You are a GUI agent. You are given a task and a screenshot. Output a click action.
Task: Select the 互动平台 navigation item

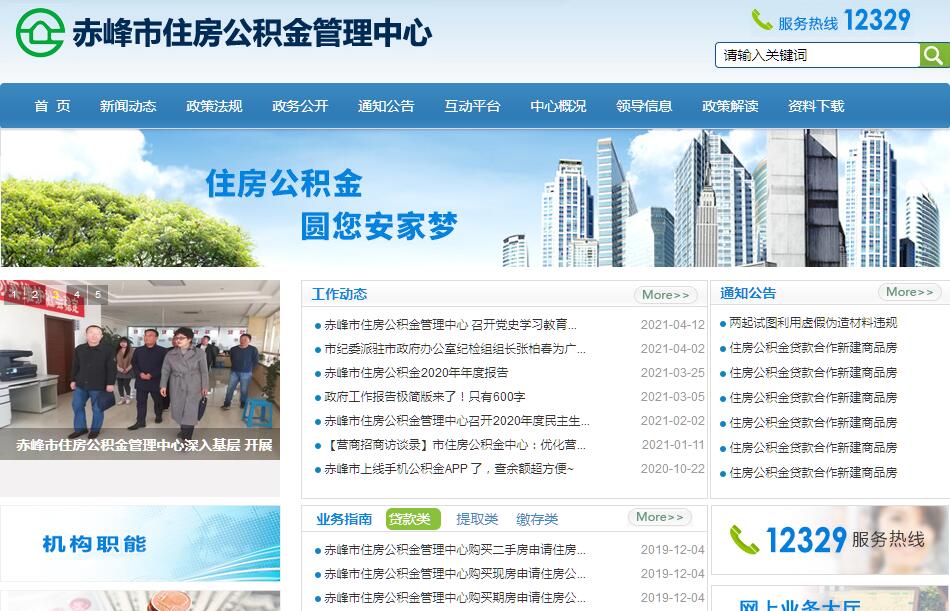pyautogui.click(x=472, y=106)
